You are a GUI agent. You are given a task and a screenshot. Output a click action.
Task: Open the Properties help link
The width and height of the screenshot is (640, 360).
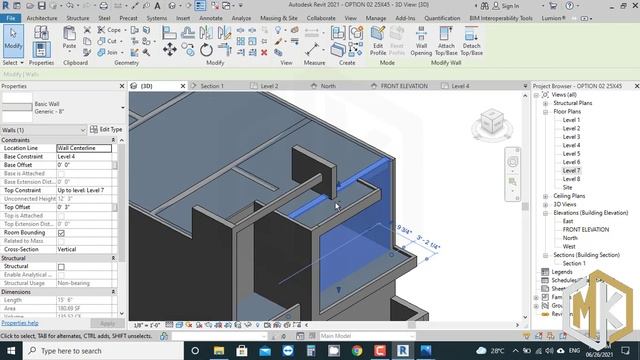[x=20, y=323]
